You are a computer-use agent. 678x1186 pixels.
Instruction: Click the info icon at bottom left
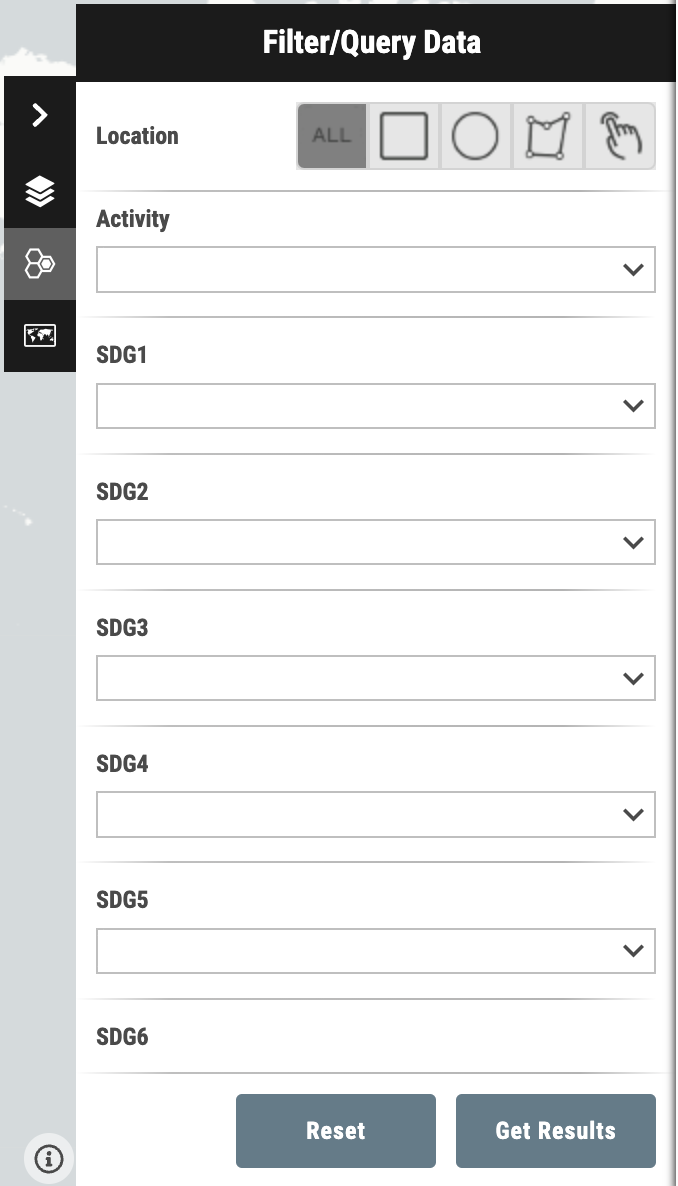[49, 1158]
